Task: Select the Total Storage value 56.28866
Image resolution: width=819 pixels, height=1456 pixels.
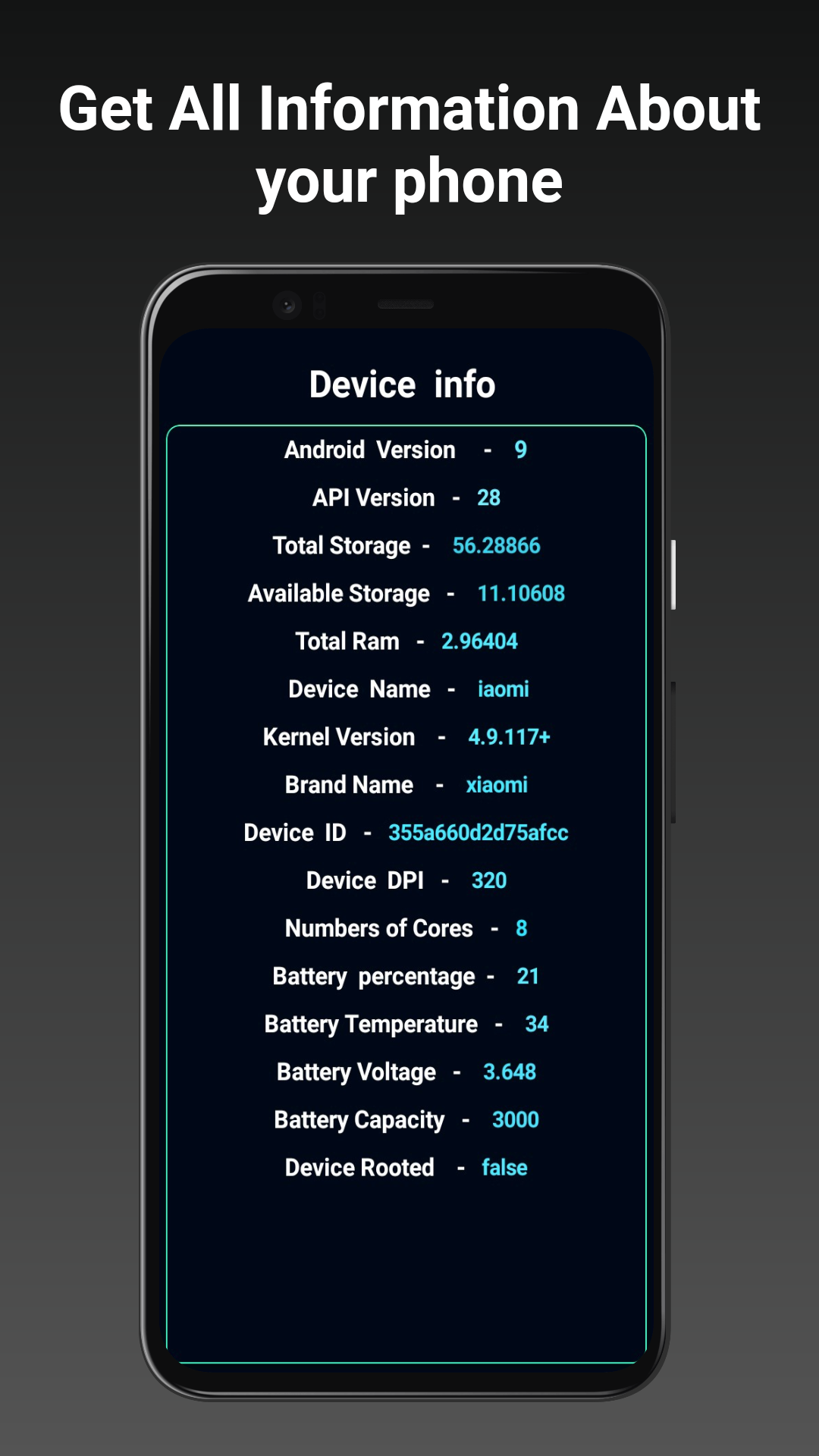Action: (496, 545)
